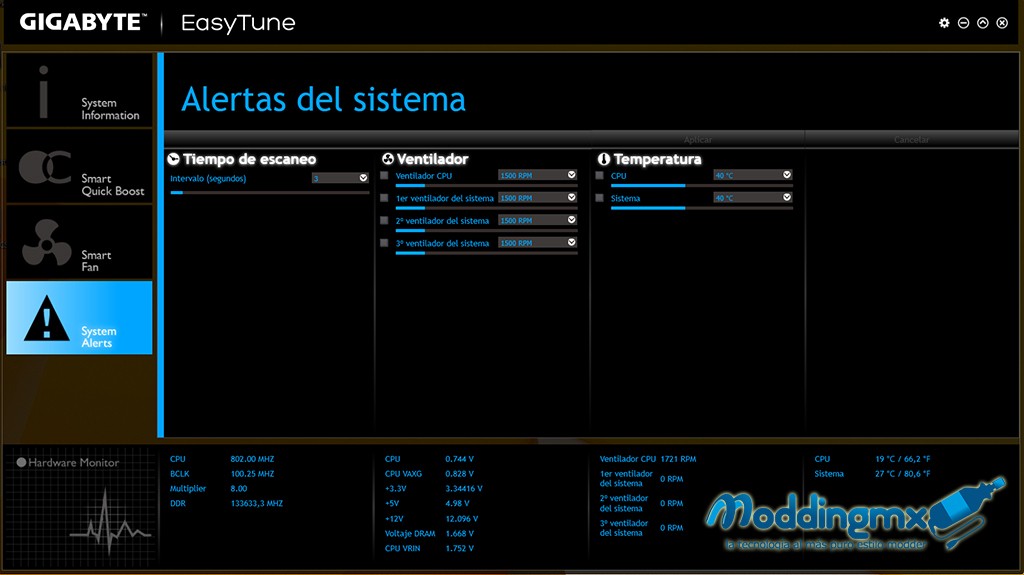Adjust the Ventilador CPU RPM slider
Image resolution: width=1024 pixels, height=575 pixels.
point(487,186)
